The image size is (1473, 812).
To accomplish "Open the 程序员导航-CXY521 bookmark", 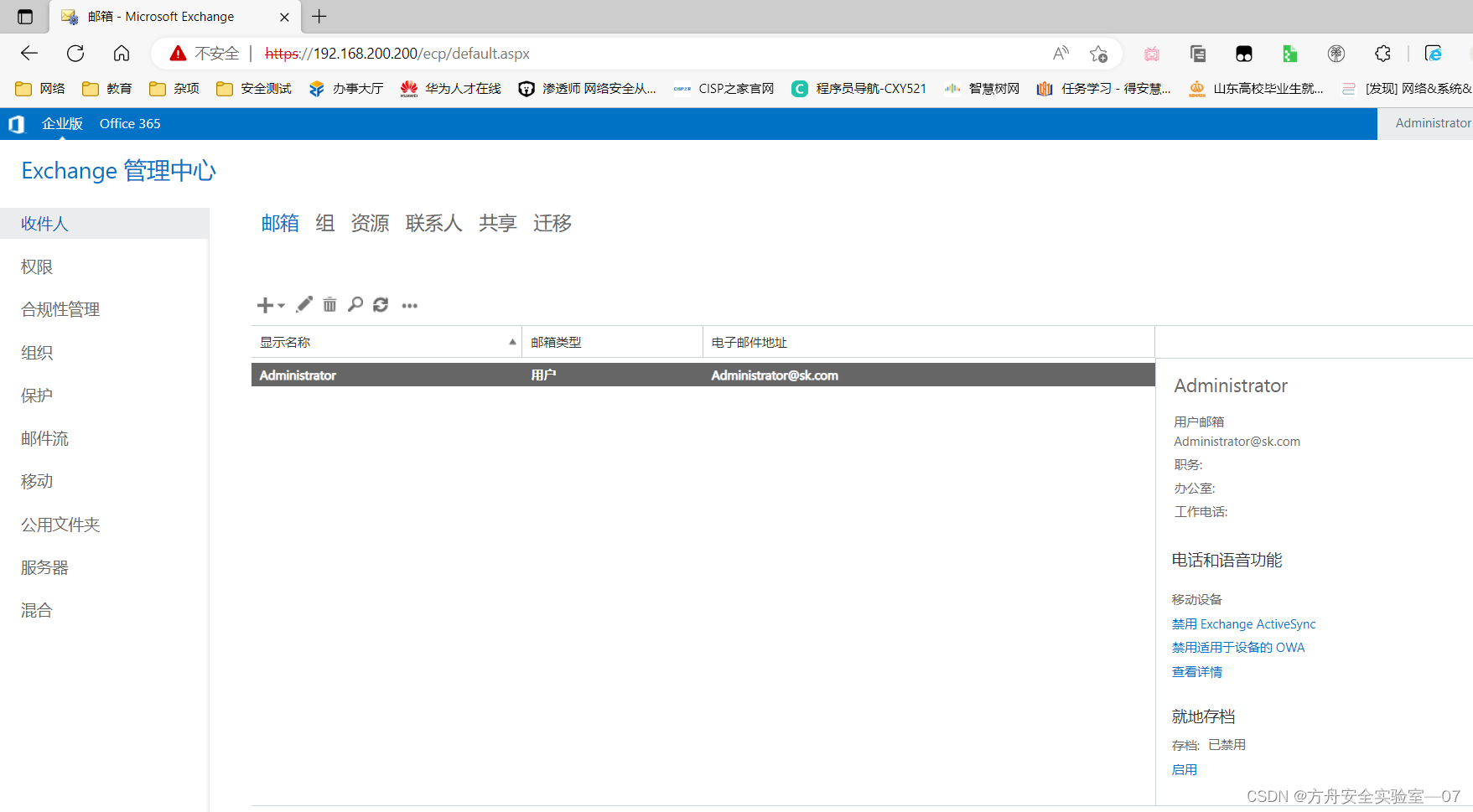I will click(x=859, y=89).
